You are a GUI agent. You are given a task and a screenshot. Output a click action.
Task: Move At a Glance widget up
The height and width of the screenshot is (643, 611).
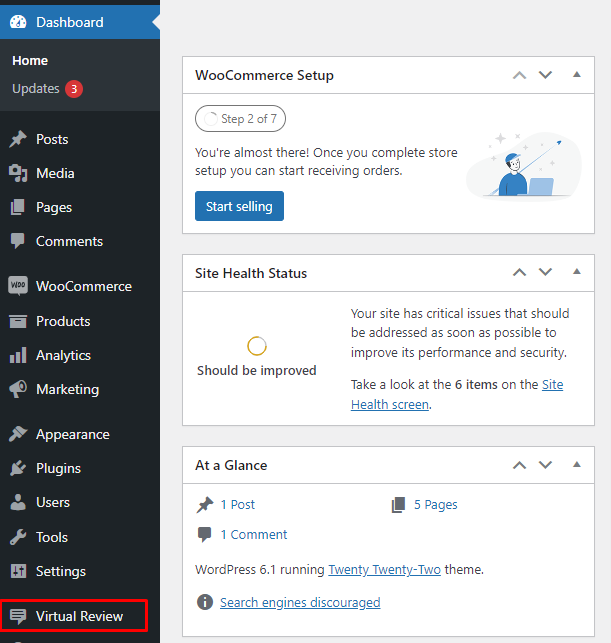coord(520,465)
